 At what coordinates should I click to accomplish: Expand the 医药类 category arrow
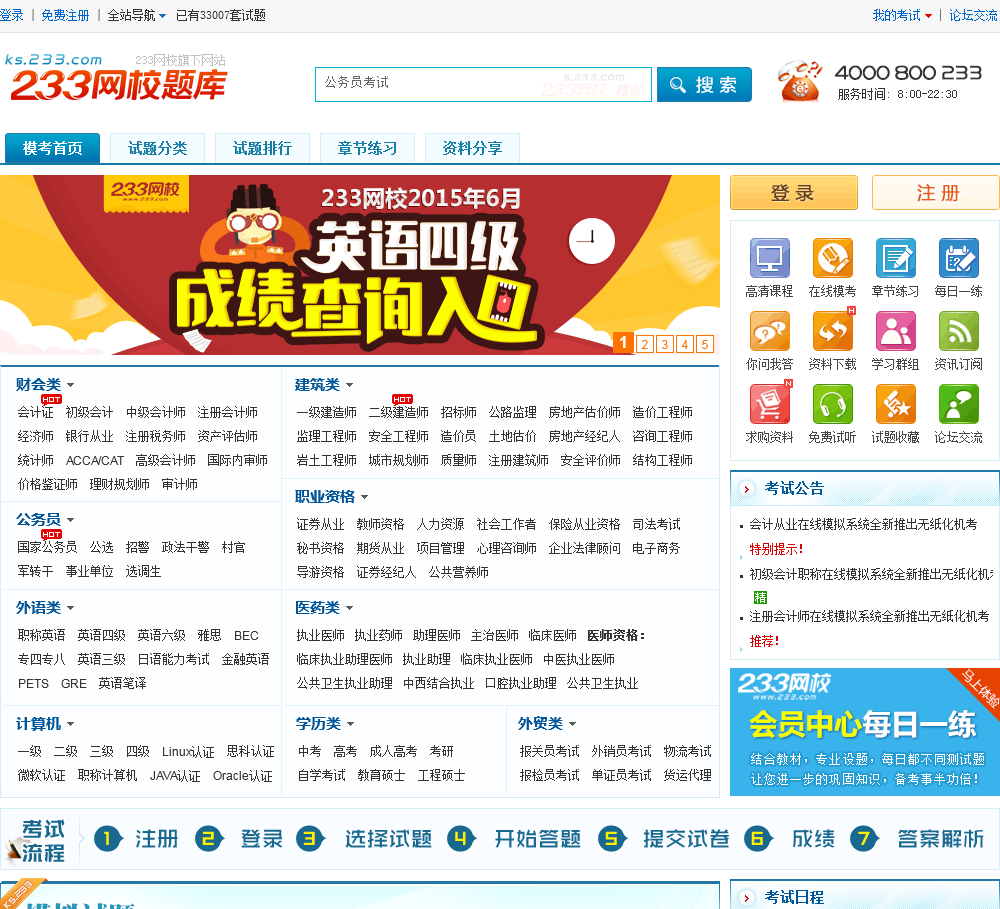point(349,608)
